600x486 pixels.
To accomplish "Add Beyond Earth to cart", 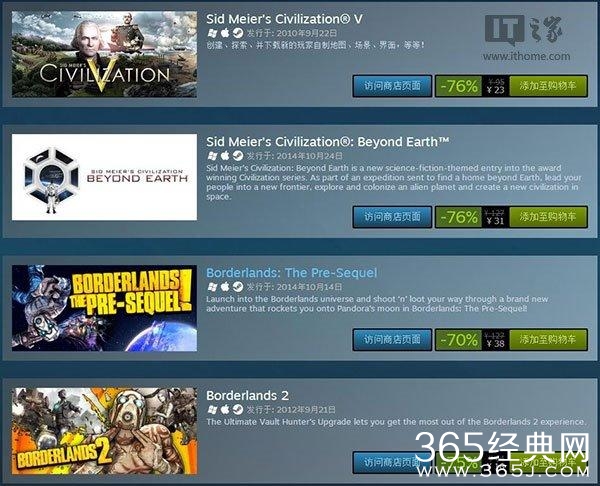I will (x=548, y=217).
